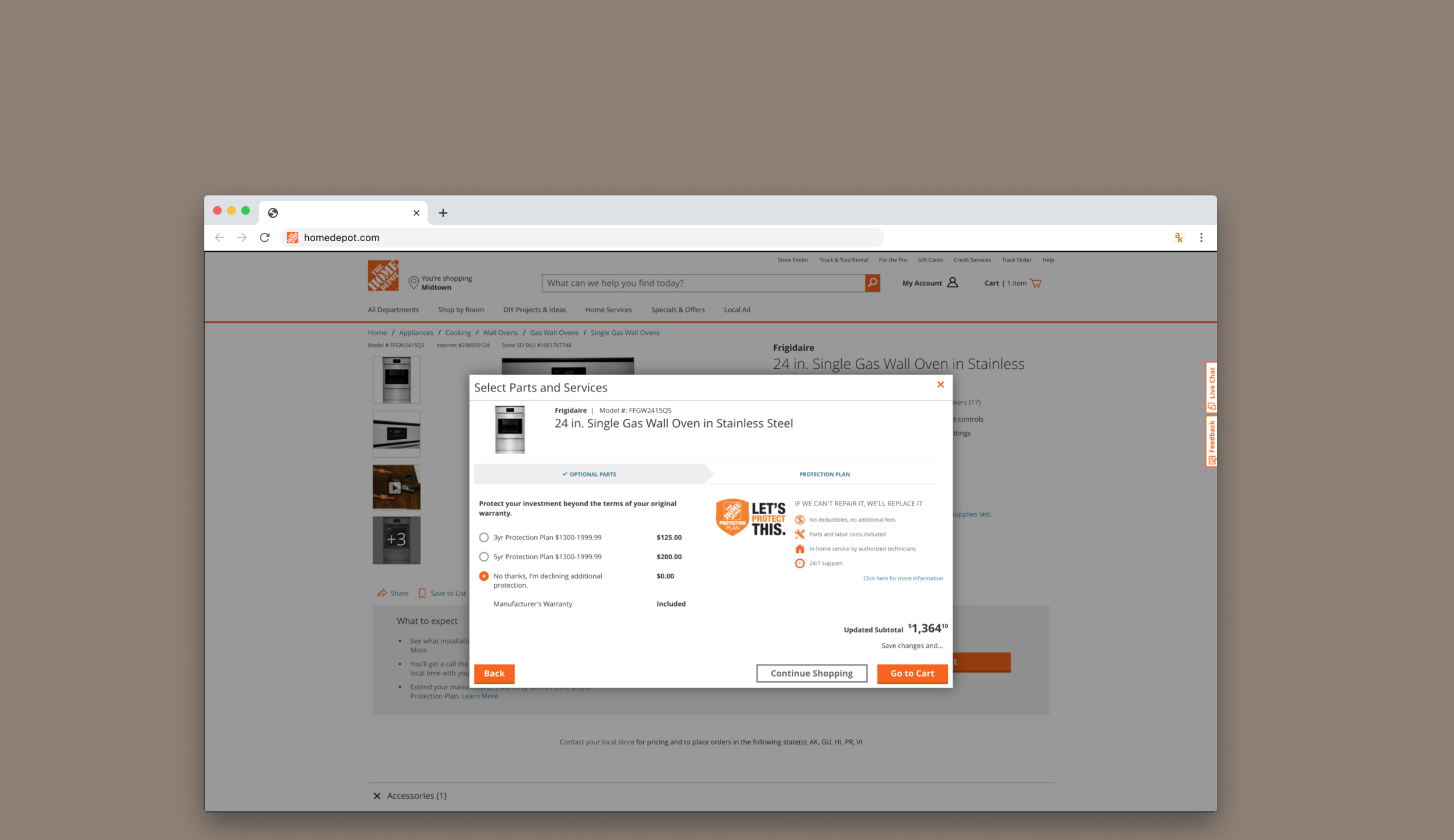Select No thanks declining protection radio
This screenshot has height=840, width=1454.
point(484,576)
